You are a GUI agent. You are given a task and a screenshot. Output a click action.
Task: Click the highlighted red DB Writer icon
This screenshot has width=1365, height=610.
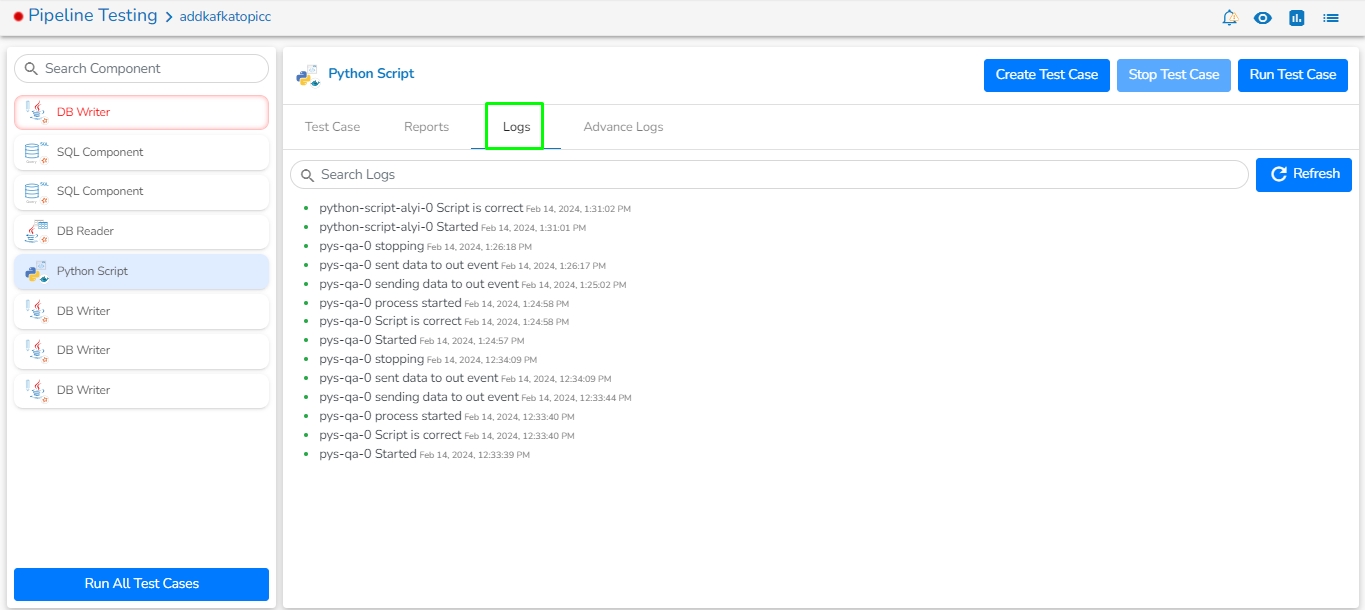tap(37, 112)
